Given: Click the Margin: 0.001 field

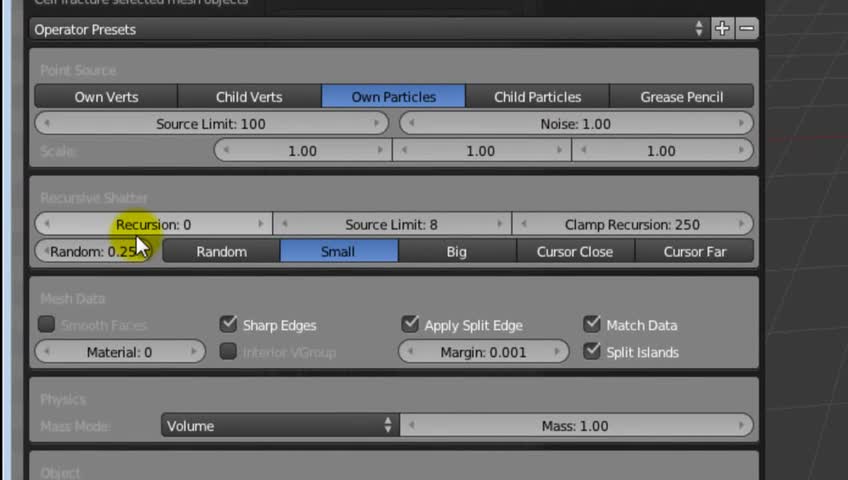Looking at the screenshot, I should 483,352.
